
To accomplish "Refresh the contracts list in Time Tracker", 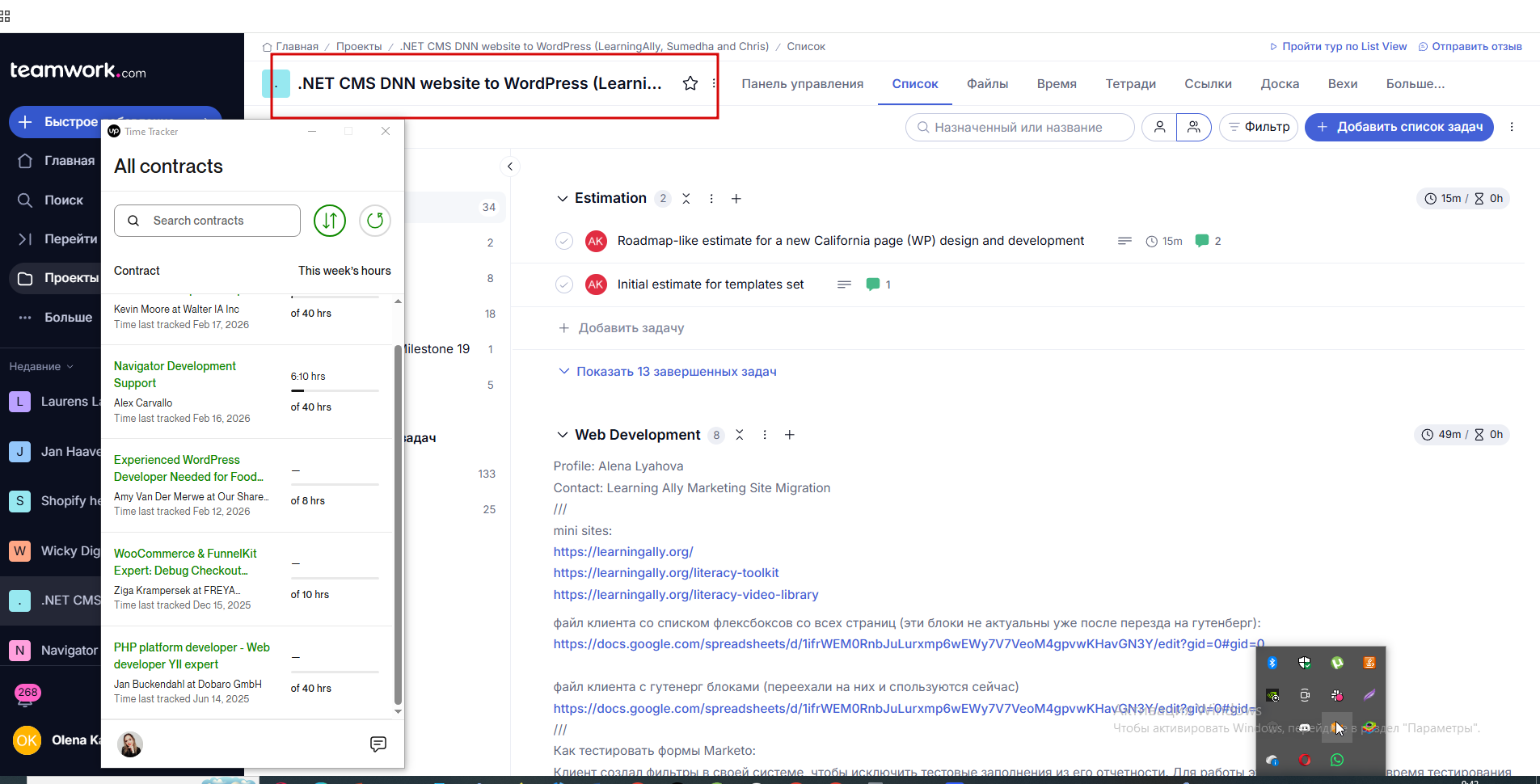I will point(375,221).
